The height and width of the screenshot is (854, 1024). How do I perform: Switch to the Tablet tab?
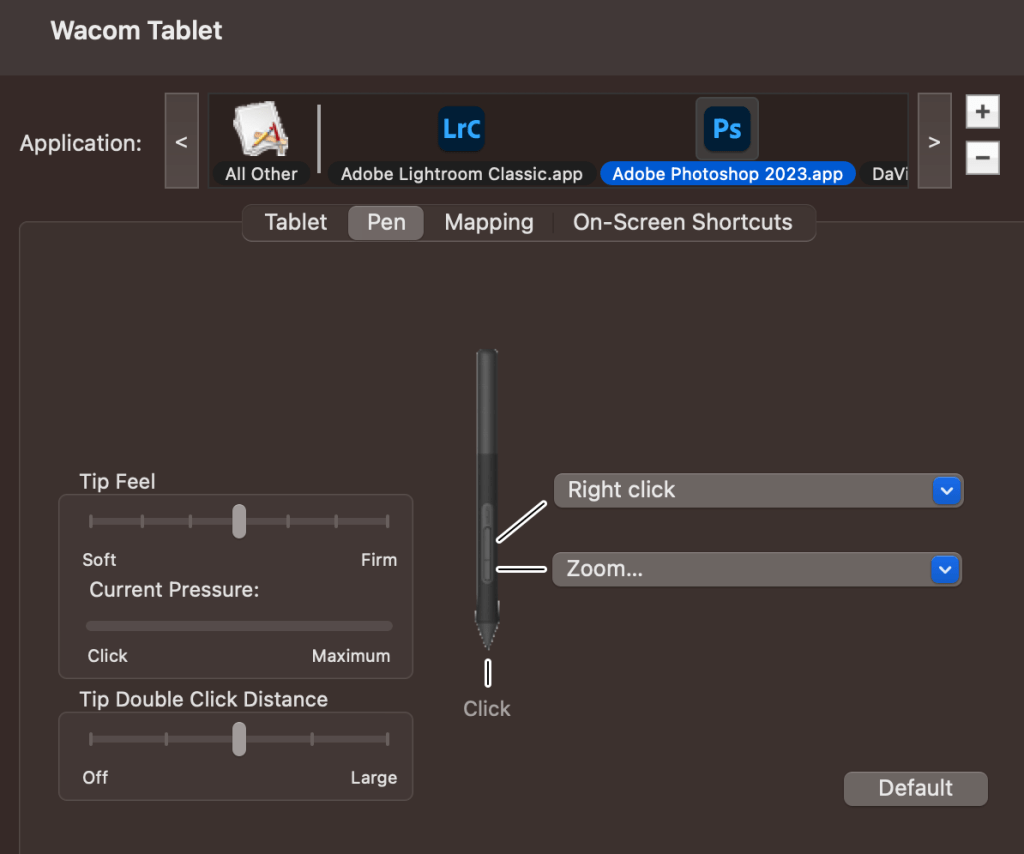point(296,222)
